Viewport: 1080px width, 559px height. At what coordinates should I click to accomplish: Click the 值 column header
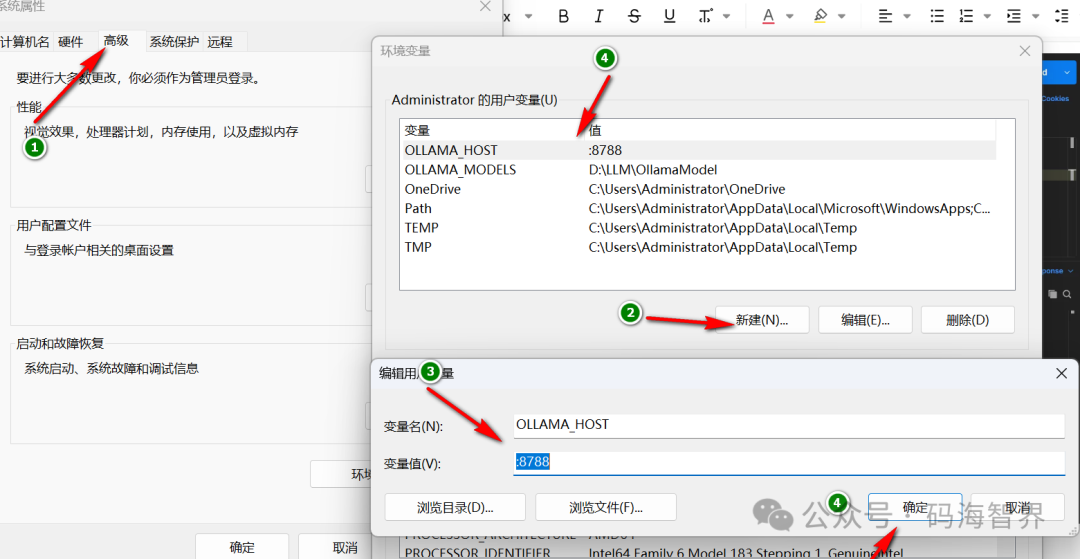tap(791, 130)
